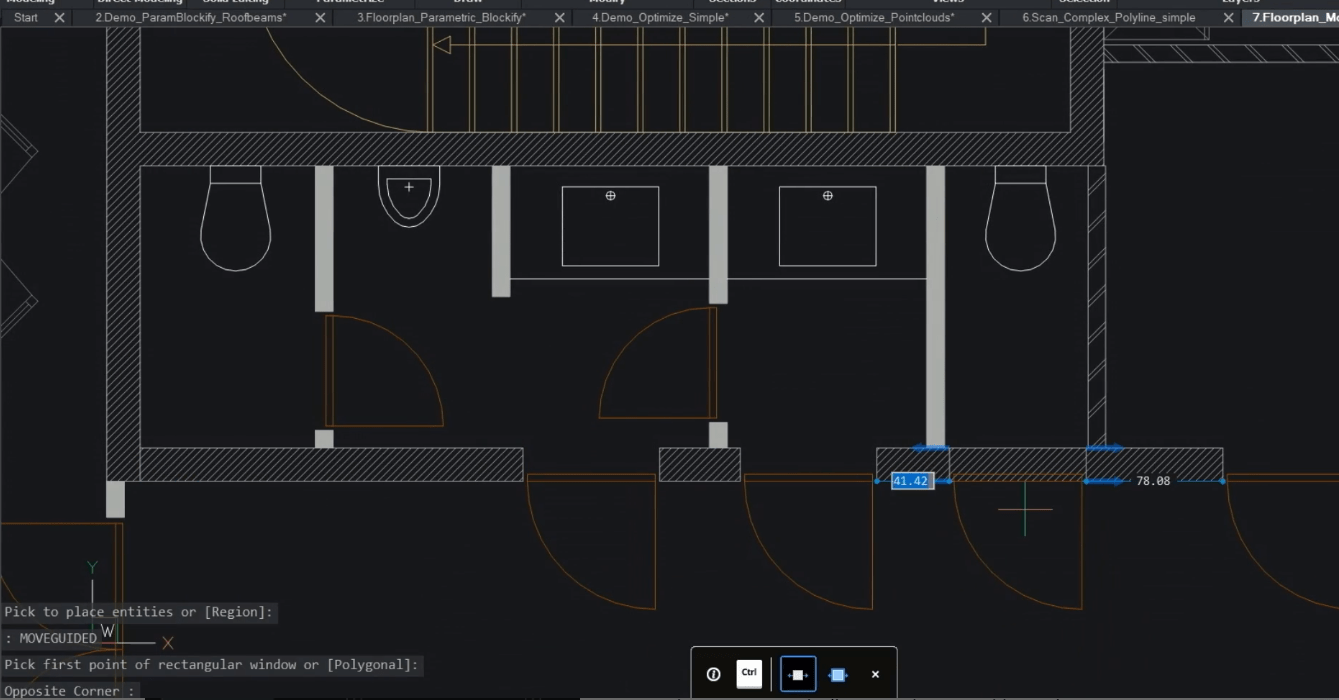Click the UCS axis icon labeled W
The image size is (1339, 700).
pyautogui.click(x=108, y=631)
